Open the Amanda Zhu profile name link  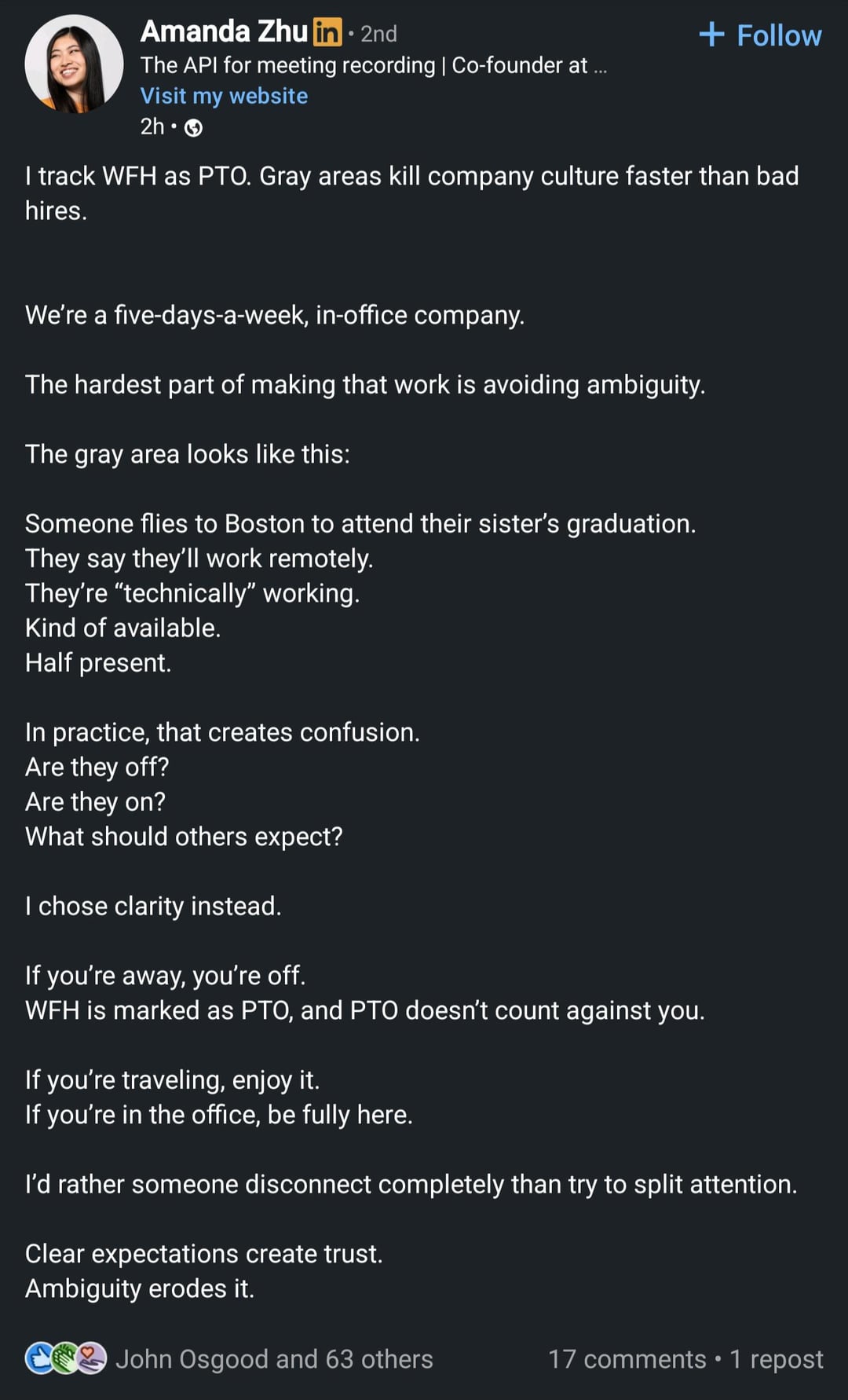(x=224, y=31)
